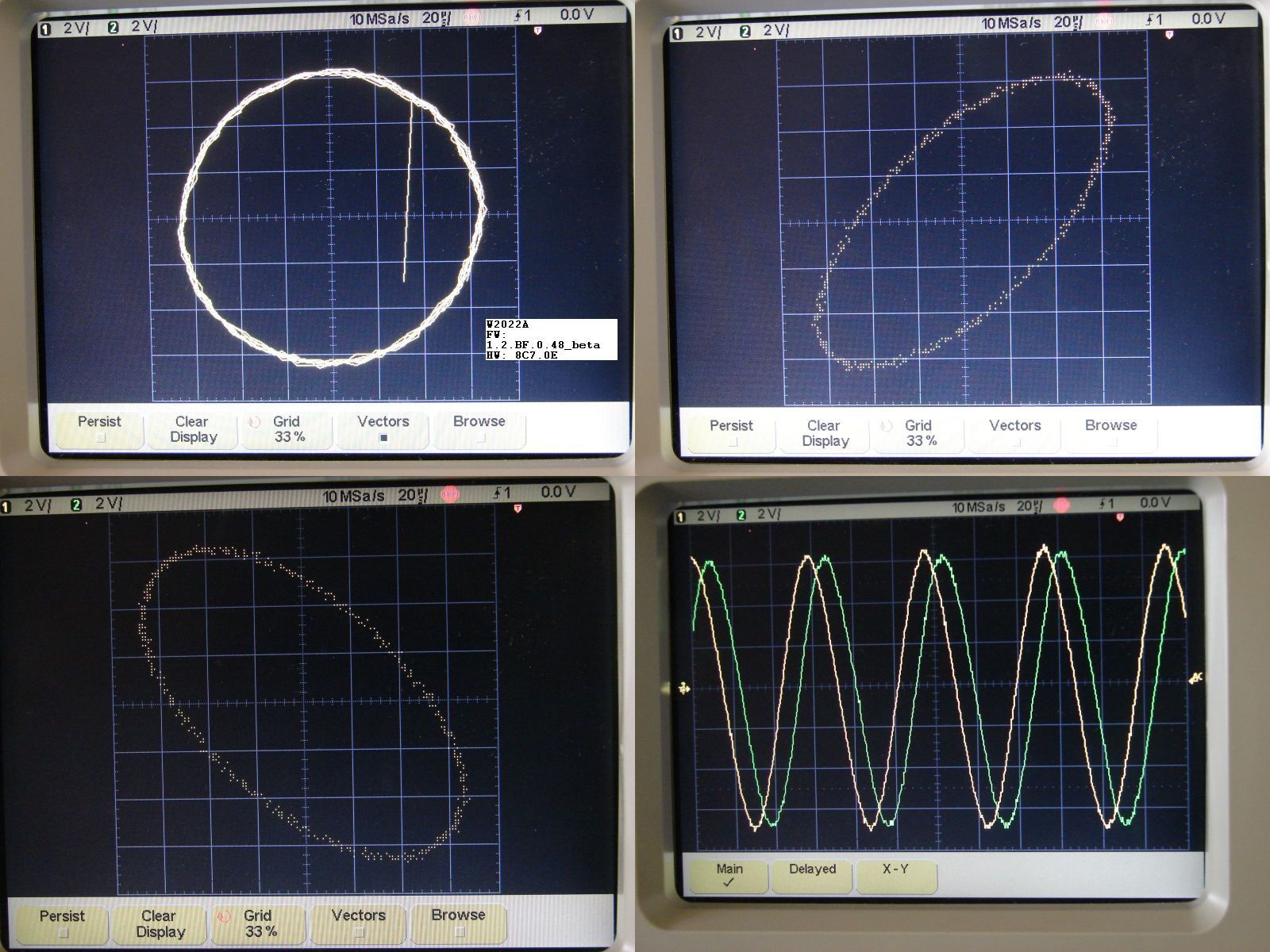This screenshot has height=952, width=1270.
Task: Toggle Vectors on the right-leaning ellipse screen
Action: pyautogui.click(x=1015, y=433)
